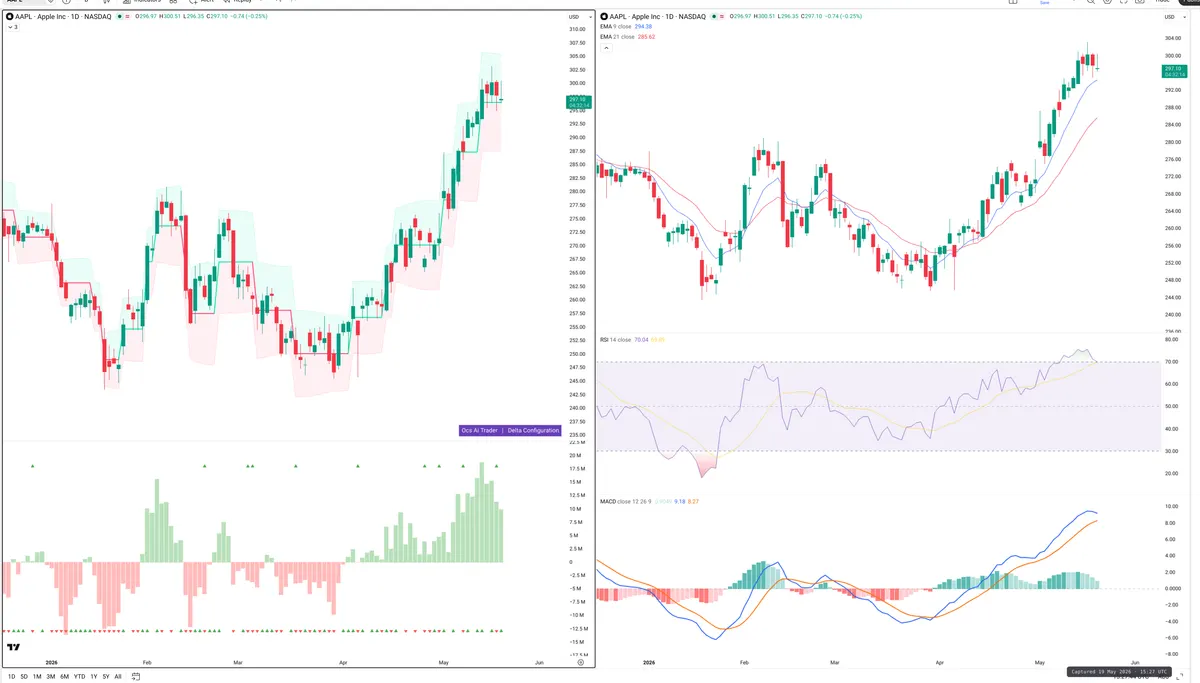Select the 1M time range

point(38,677)
